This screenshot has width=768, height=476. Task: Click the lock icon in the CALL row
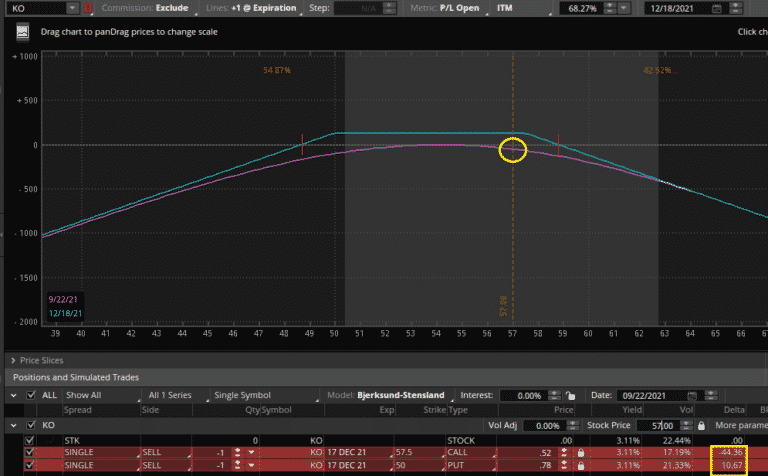(578, 453)
